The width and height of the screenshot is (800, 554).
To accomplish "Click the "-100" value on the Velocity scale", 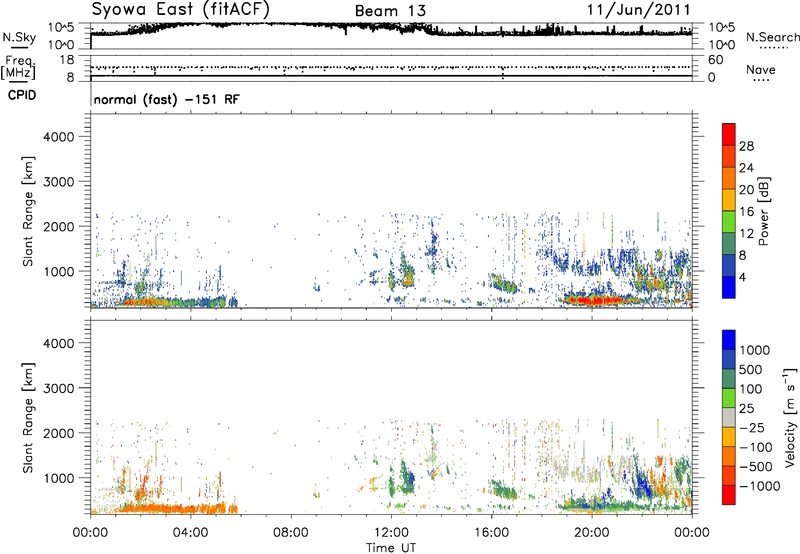I will coord(755,447).
